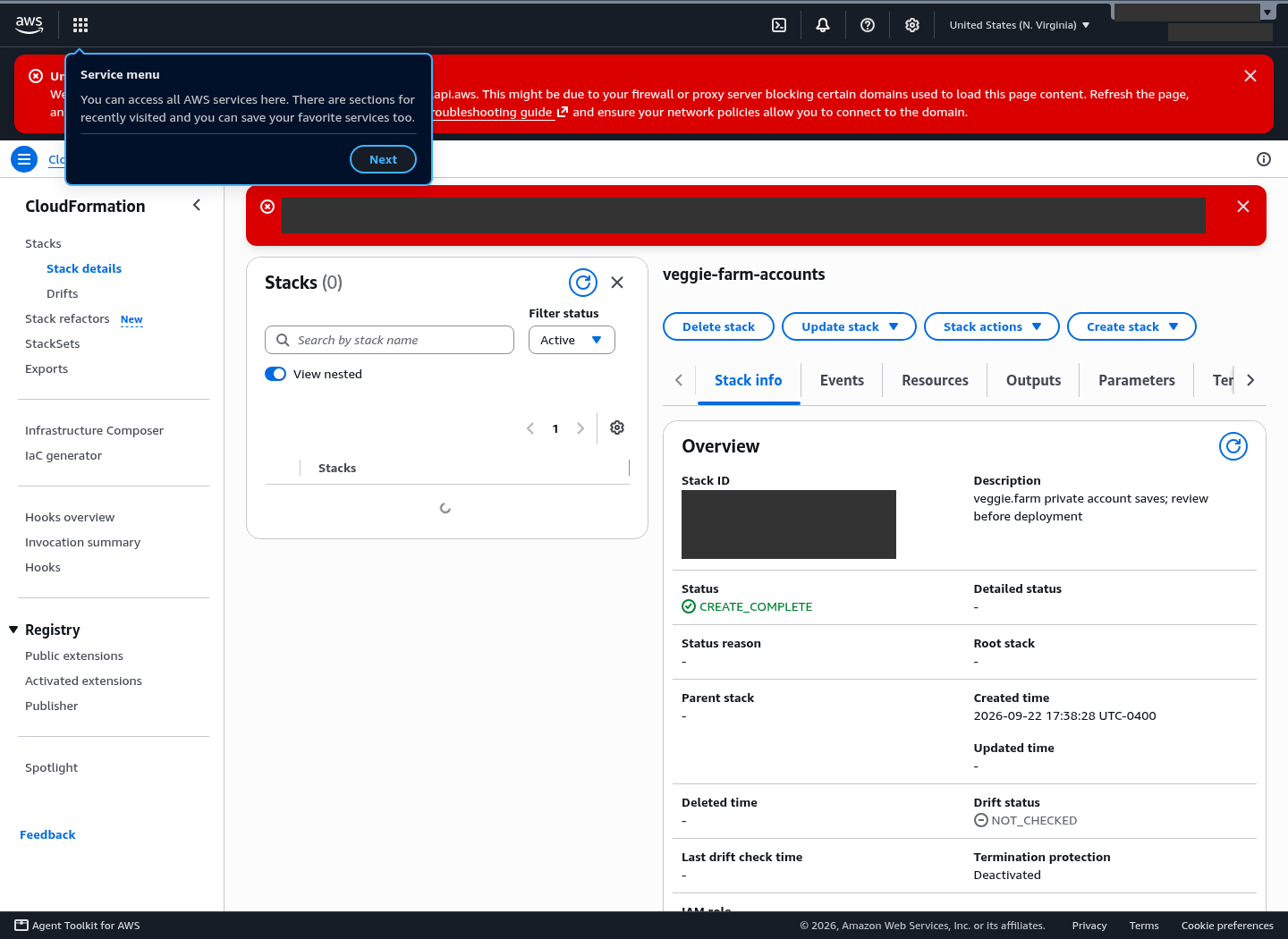The image size is (1288, 939).
Task: Go to next page of stacks
Action: coord(580,428)
